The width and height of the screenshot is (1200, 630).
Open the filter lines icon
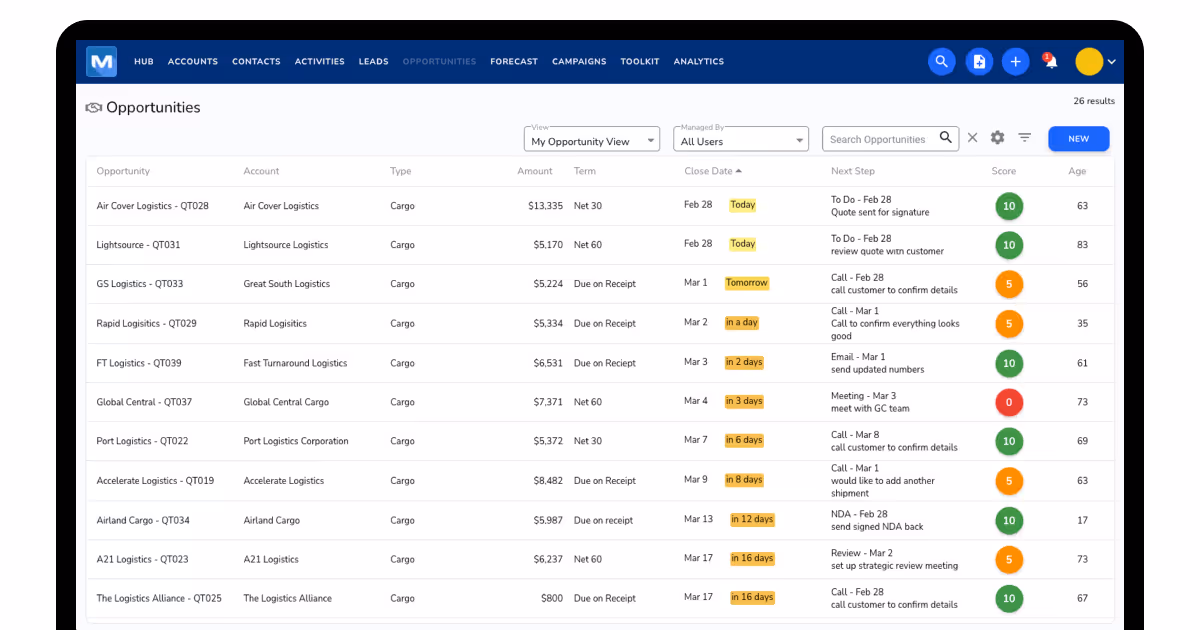pyautogui.click(x=1025, y=138)
